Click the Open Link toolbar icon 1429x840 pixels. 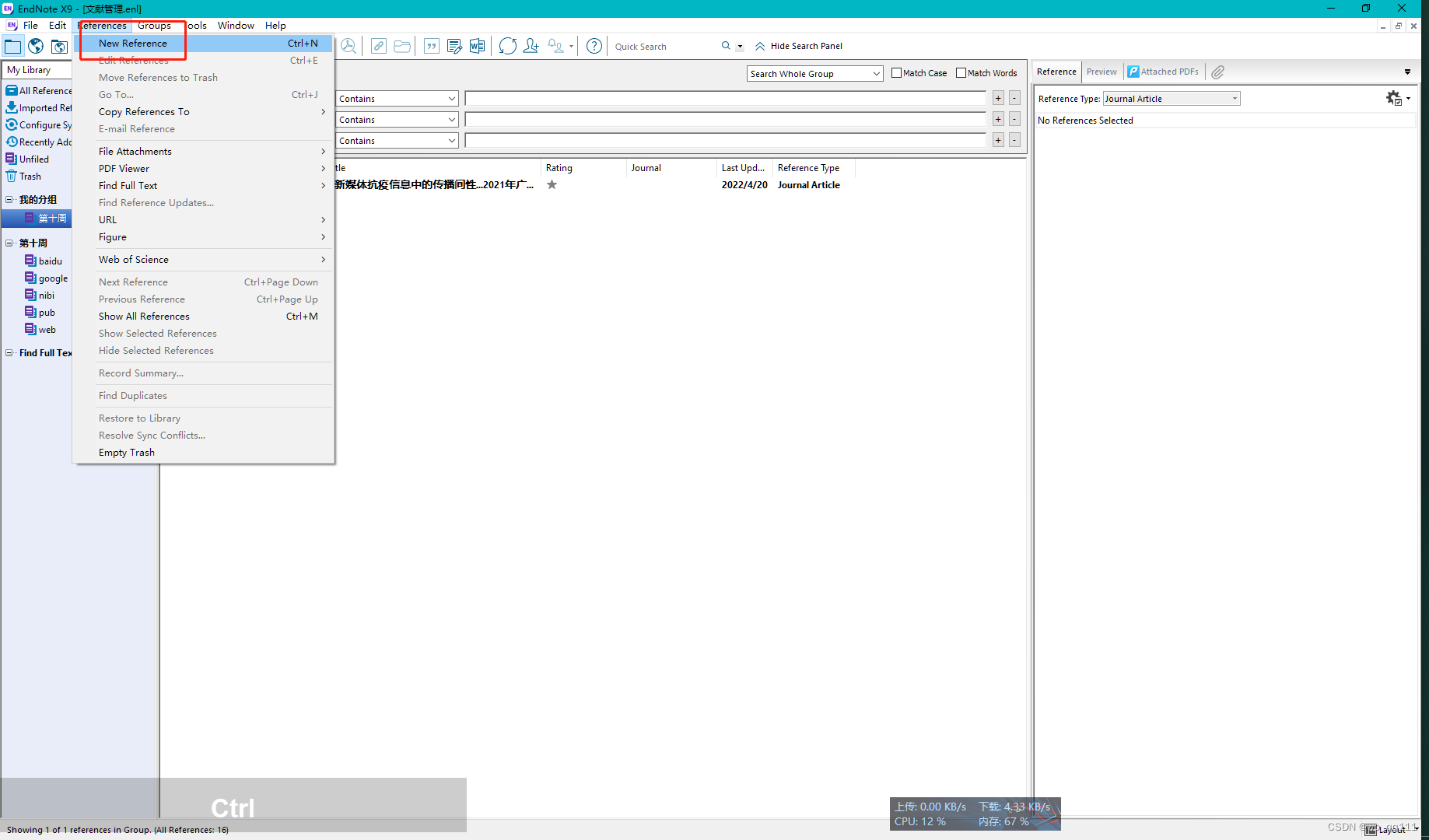point(378,46)
